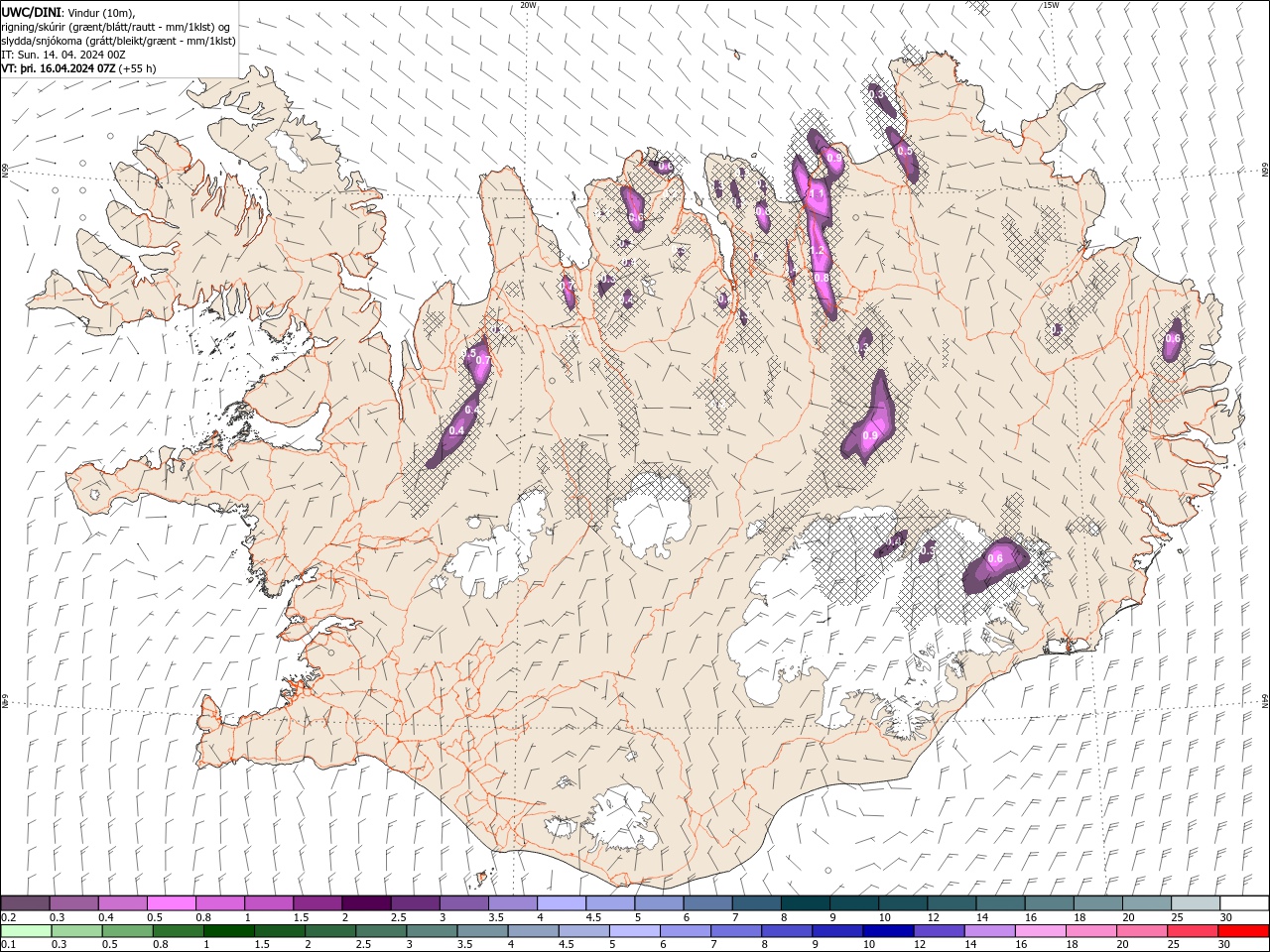1270x952 pixels.
Task: Click the '20W' longitude label at top
Action: [x=529, y=5]
